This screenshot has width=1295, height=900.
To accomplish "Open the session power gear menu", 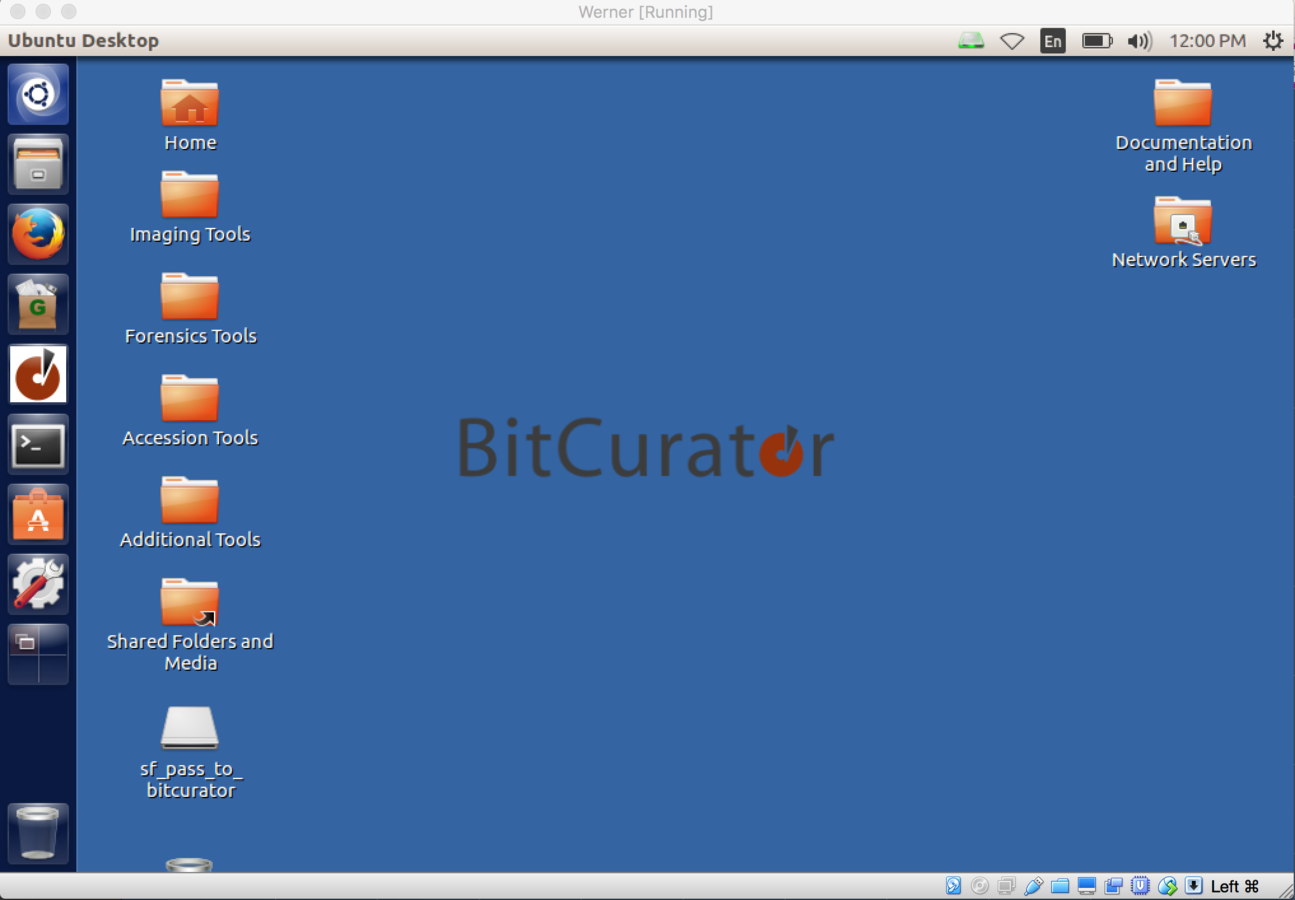I will coord(1273,41).
